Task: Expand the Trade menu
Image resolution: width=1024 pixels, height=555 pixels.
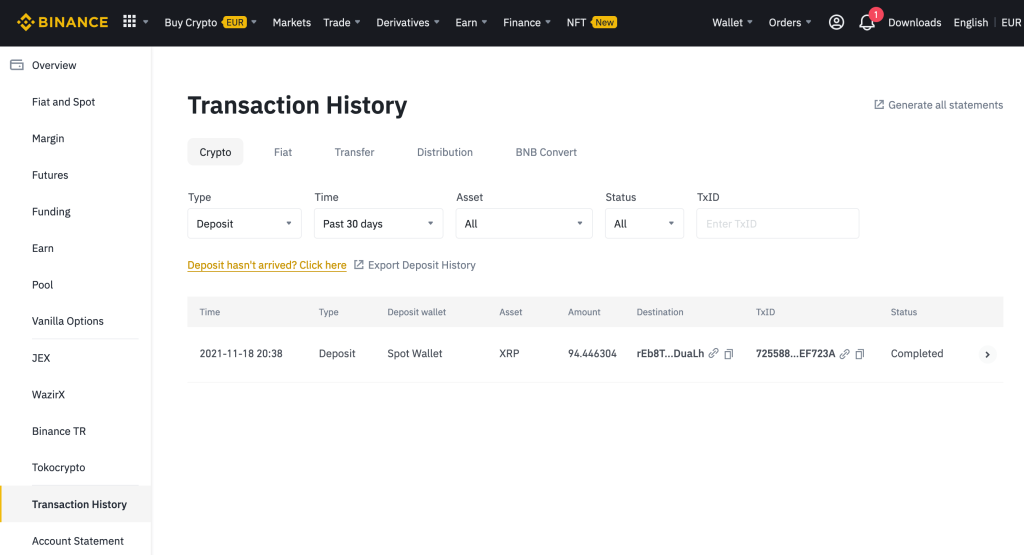Action: tap(342, 22)
